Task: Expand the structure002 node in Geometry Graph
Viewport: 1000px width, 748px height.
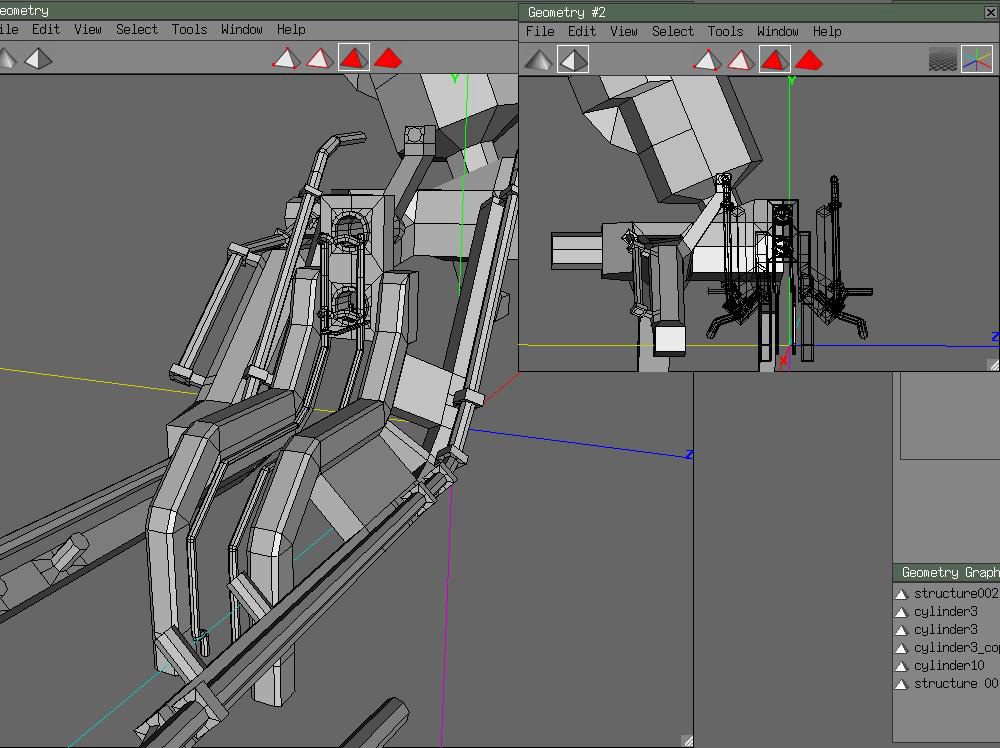Action: 901,594
